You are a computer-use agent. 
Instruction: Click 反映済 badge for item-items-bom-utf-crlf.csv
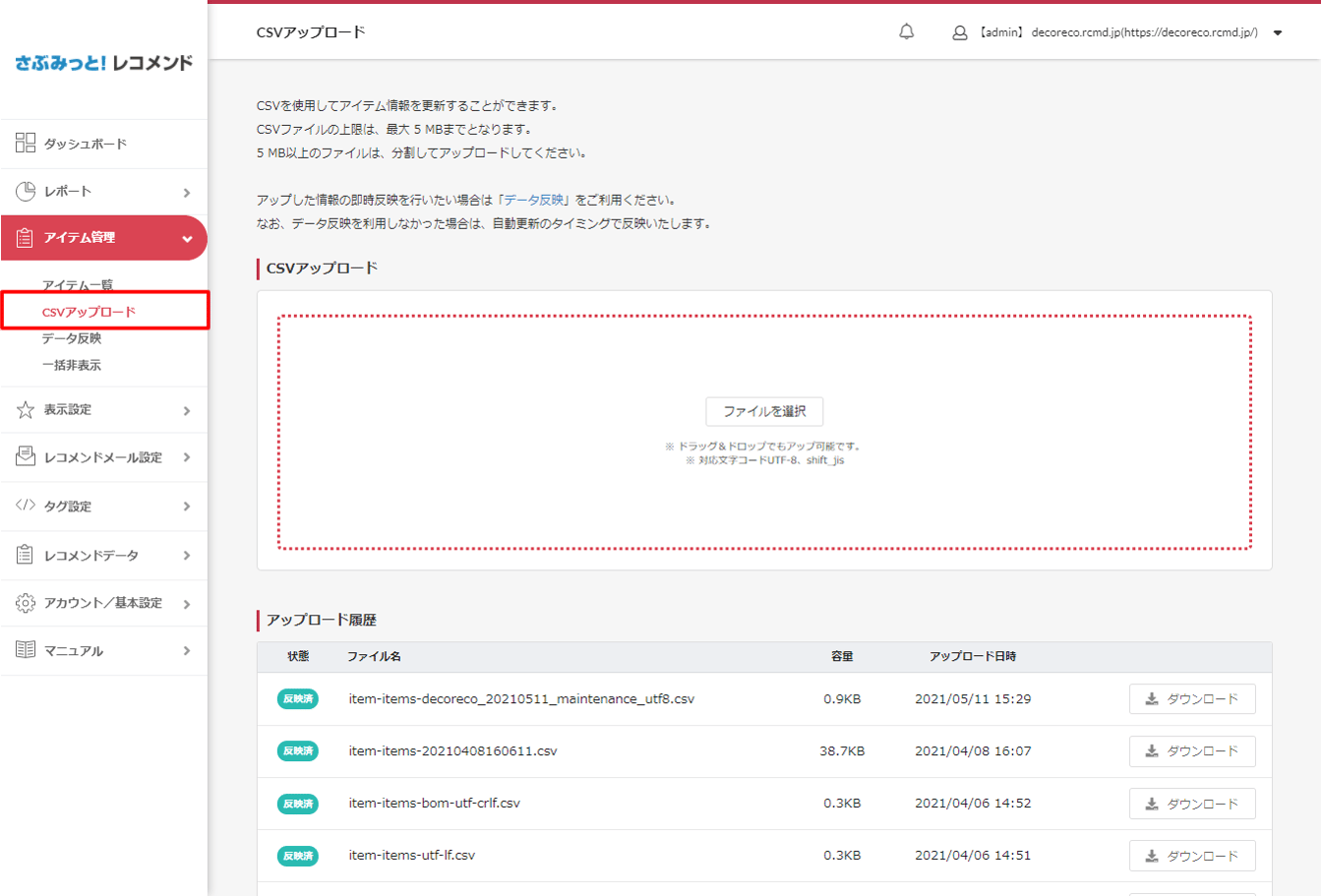(298, 804)
